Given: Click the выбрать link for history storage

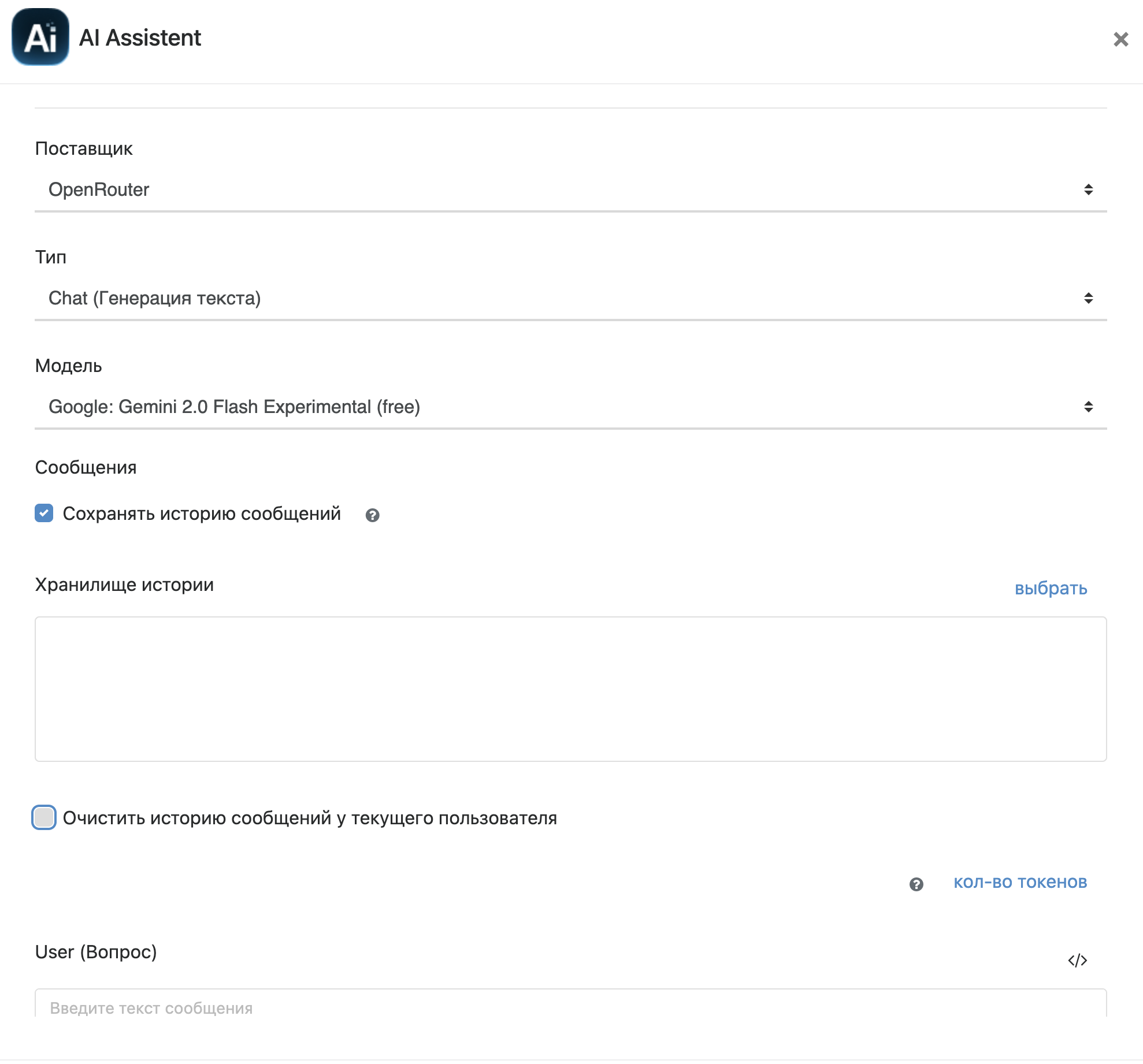Looking at the screenshot, I should (x=1051, y=588).
